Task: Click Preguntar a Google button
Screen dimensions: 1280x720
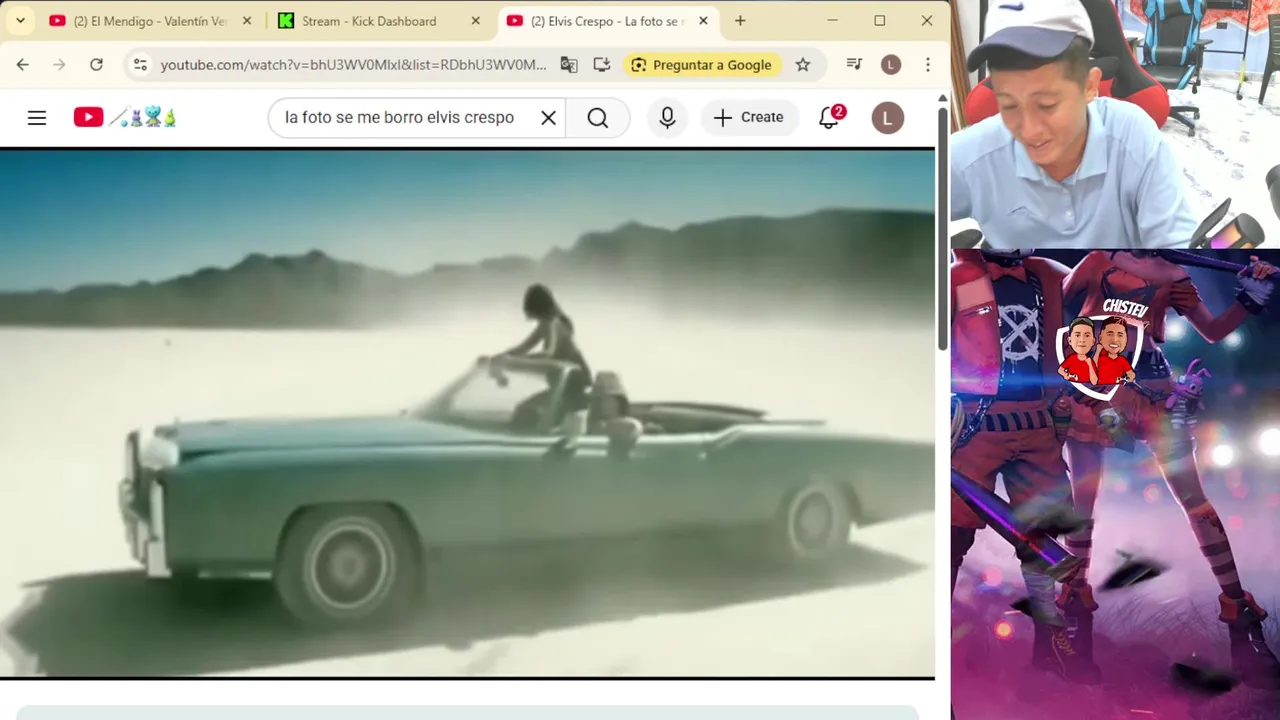Action: [x=702, y=65]
